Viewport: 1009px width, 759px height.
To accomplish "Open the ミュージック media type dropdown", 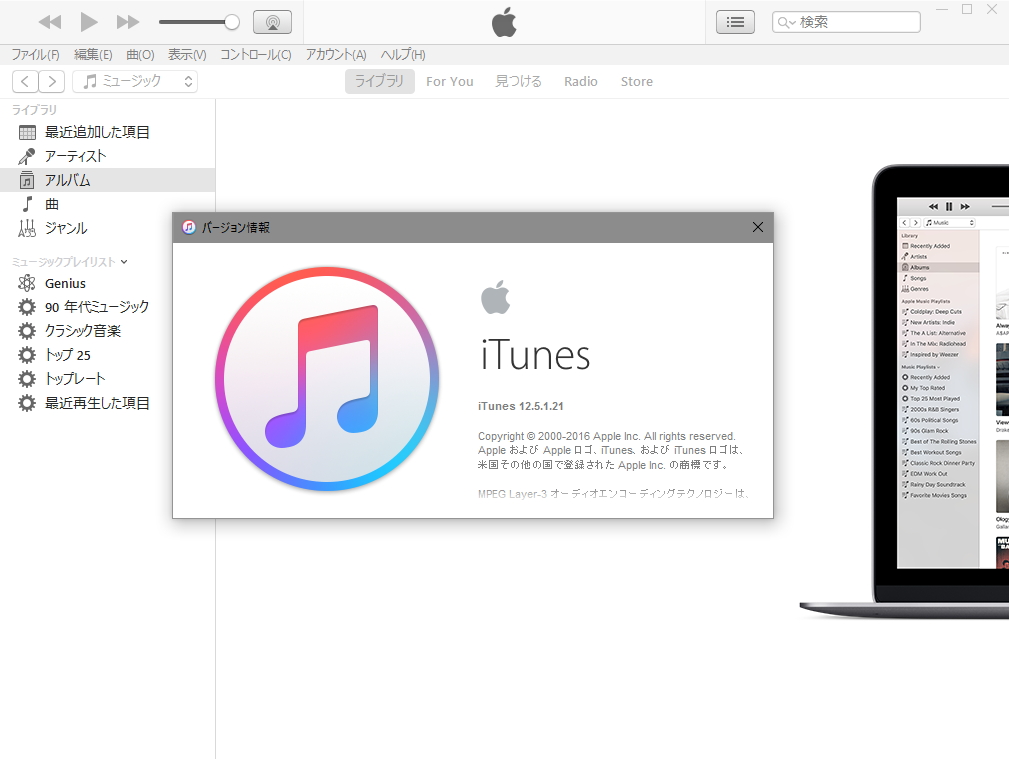I will [x=135, y=81].
